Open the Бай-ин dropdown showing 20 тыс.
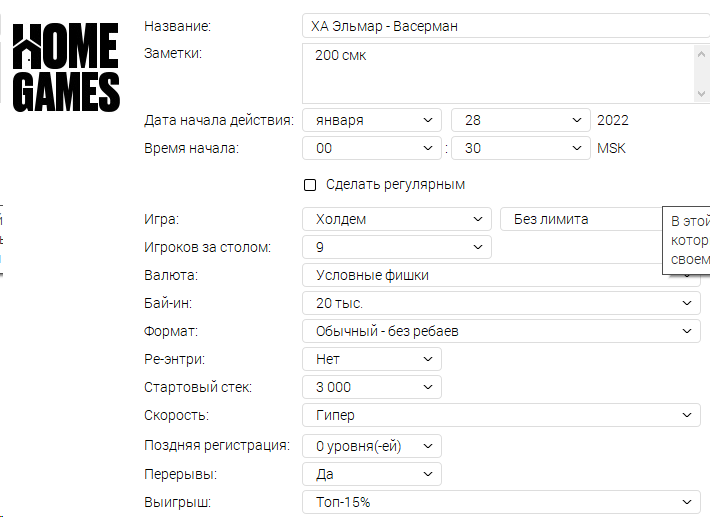The image size is (710, 517). tap(501, 303)
